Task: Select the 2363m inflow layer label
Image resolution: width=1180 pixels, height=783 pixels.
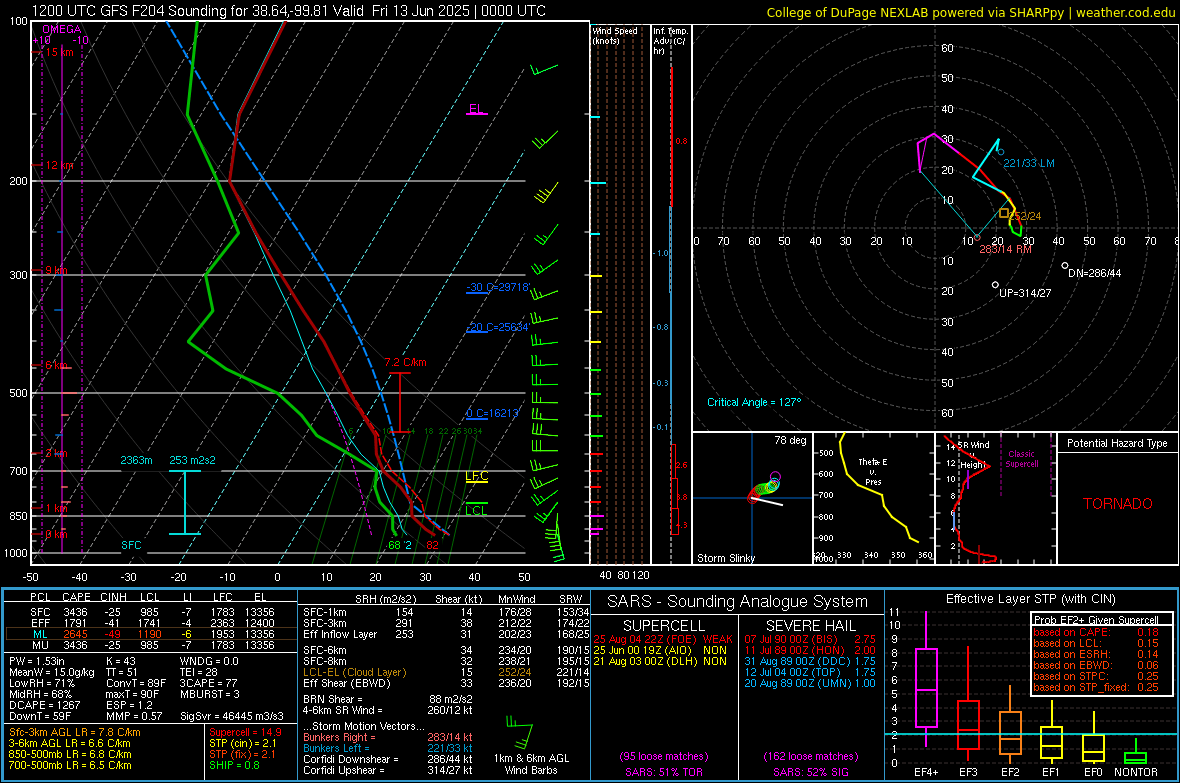Action: 136,460
